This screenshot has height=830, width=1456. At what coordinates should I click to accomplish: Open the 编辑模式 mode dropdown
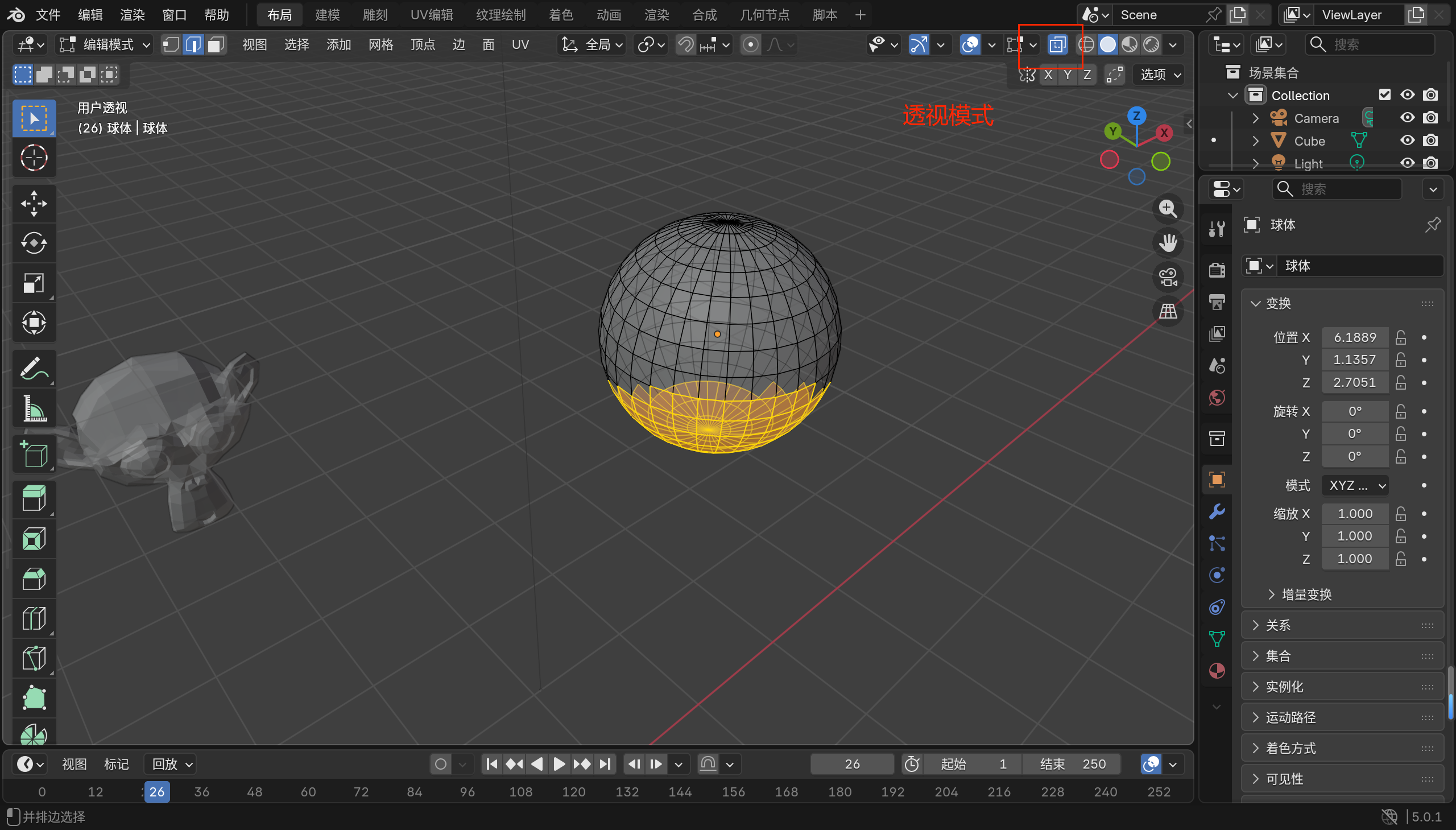(106, 44)
